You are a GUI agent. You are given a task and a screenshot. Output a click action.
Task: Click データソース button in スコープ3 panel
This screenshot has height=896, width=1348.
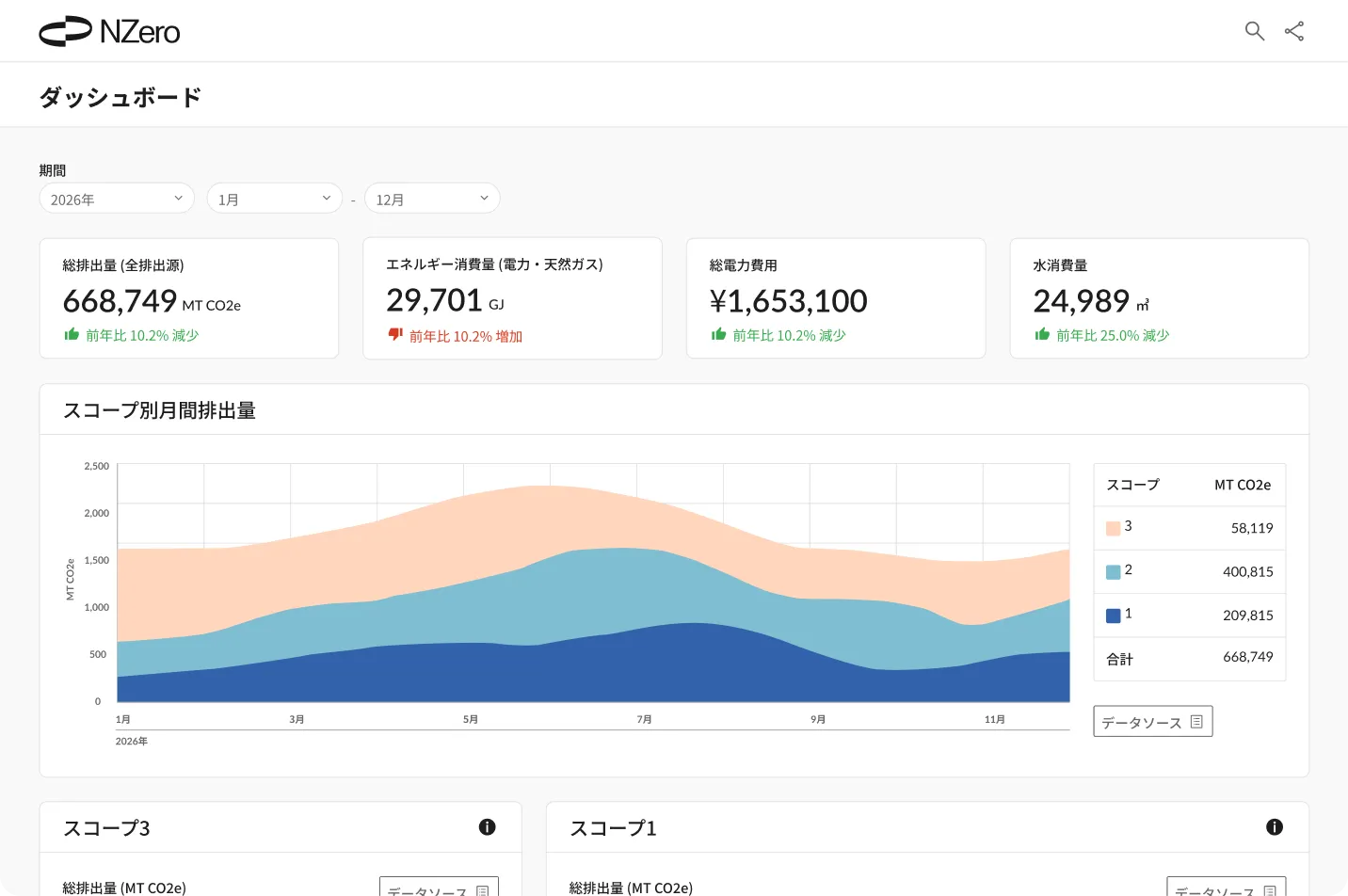pyautogui.click(x=439, y=888)
